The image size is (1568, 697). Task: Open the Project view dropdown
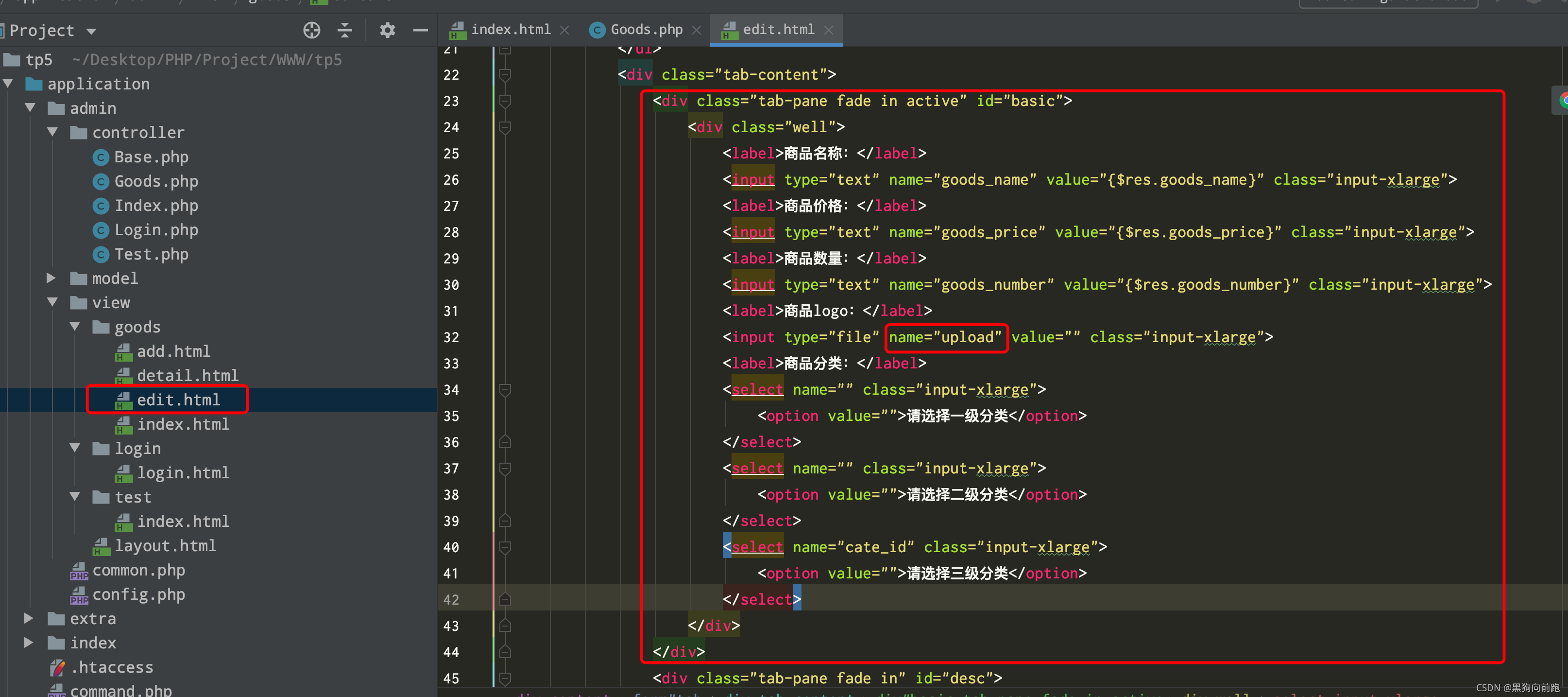91,31
